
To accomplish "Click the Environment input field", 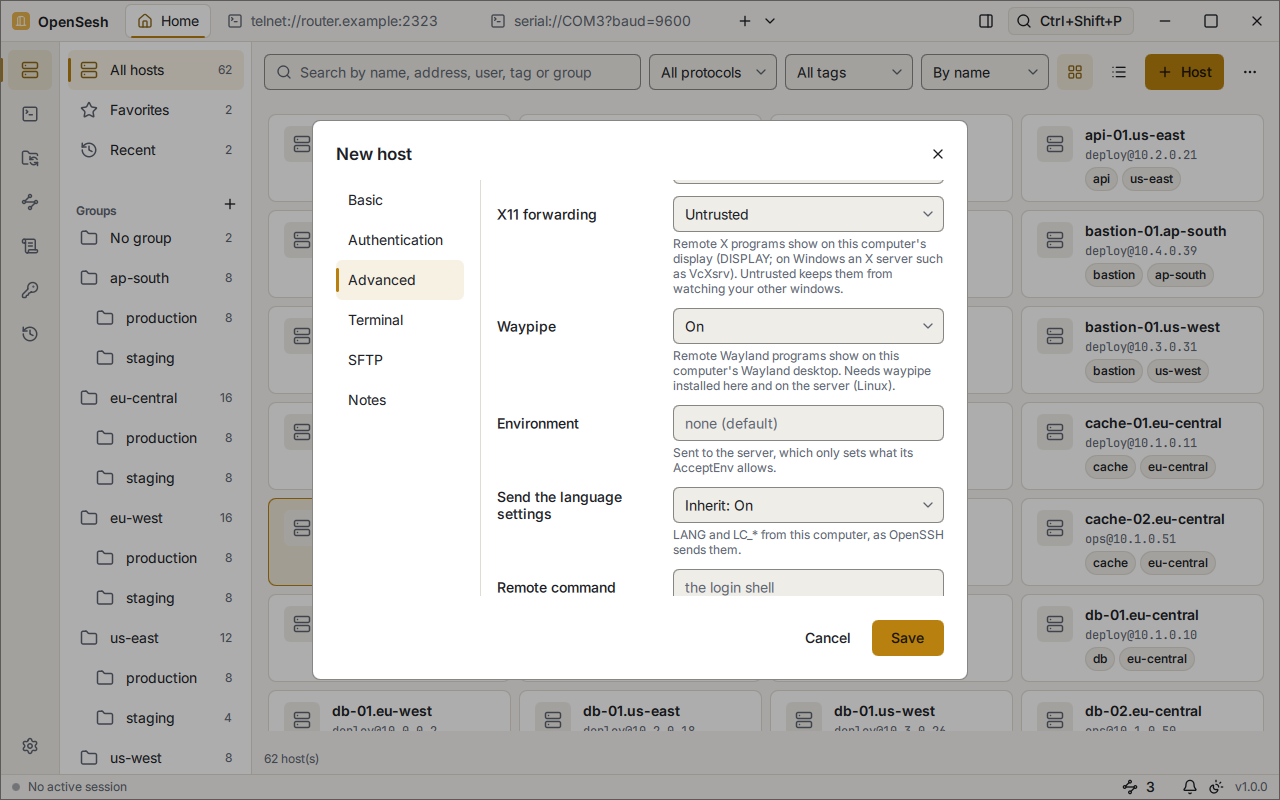I will click(x=808, y=423).
